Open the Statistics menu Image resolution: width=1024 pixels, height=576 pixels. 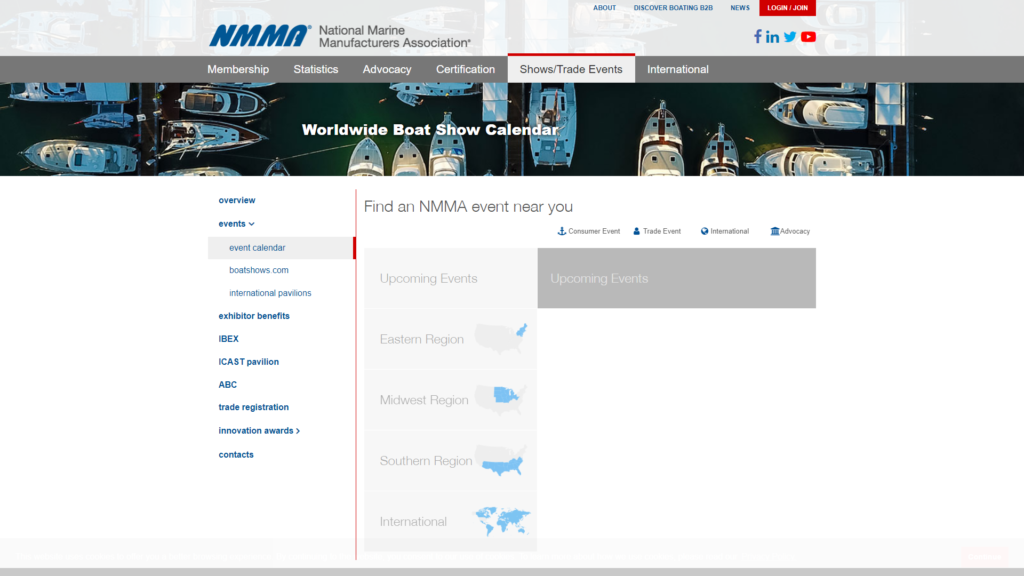pos(315,69)
